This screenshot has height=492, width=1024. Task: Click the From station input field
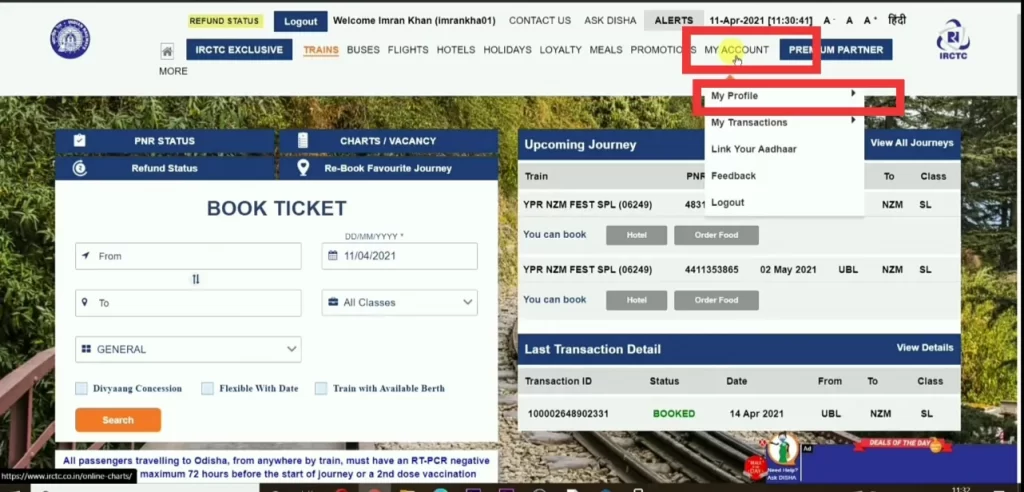tap(188, 256)
